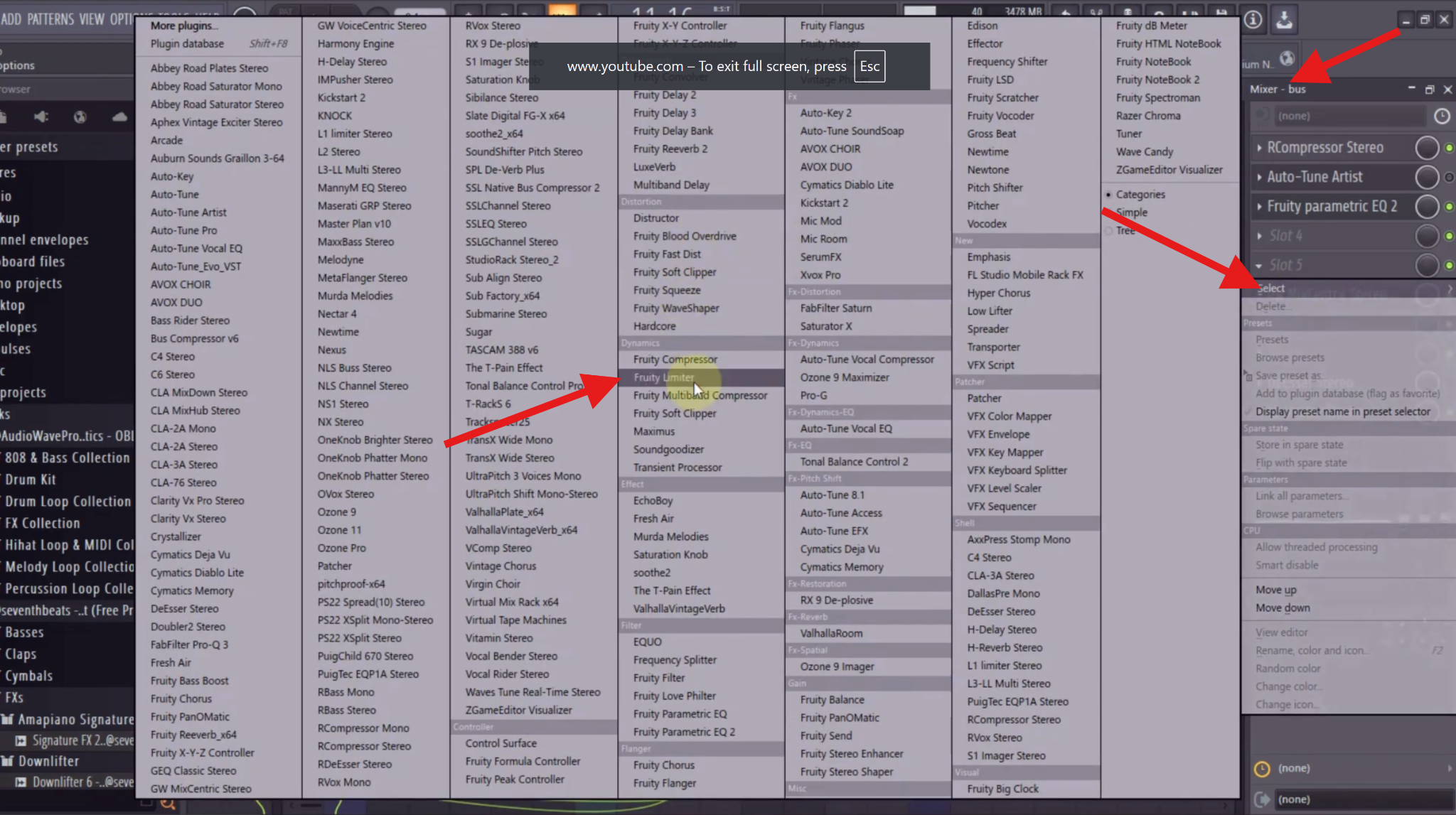Choose Plugin database from the plugin menu
Image resolution: width=1456 pixels, height=815 pixels.
(186, 43)
